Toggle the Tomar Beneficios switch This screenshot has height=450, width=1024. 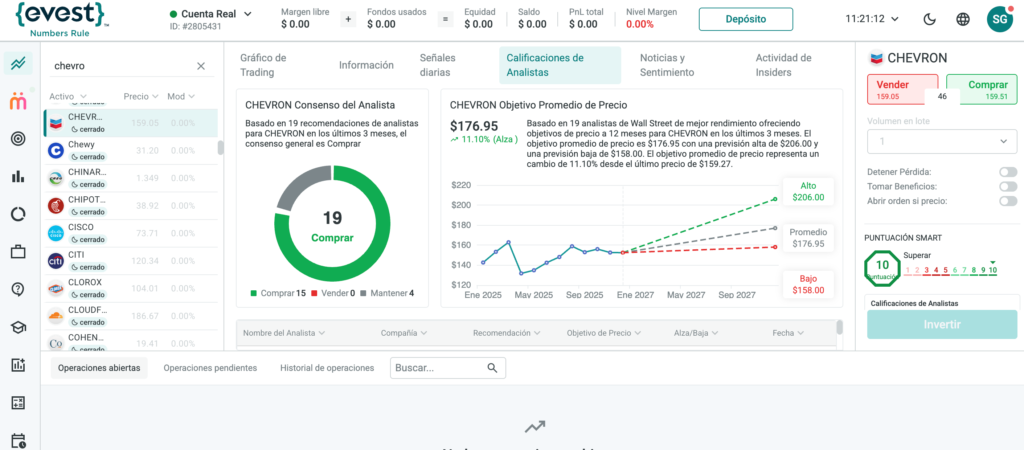(x=1008, y=187)
